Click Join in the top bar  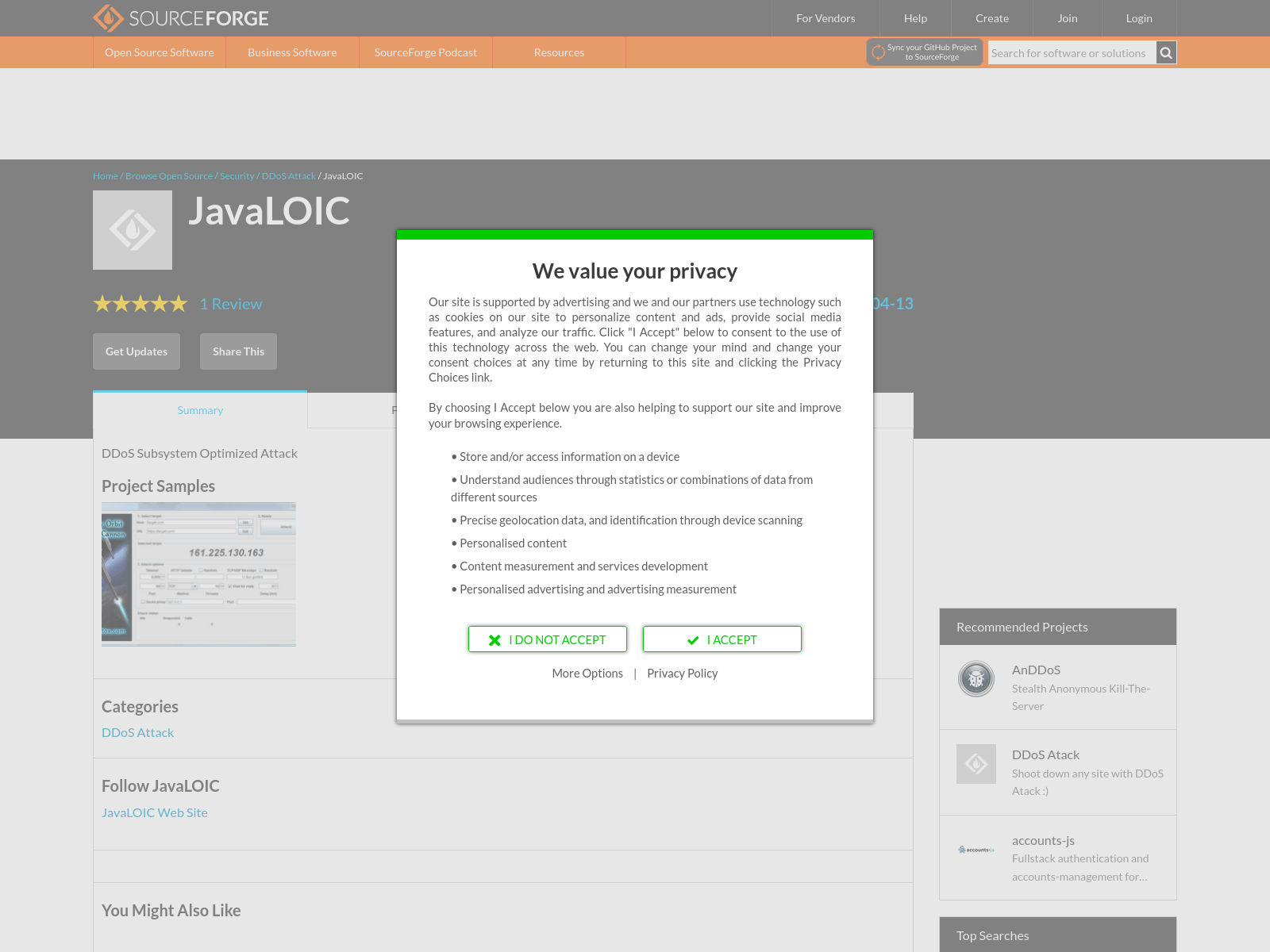pyautogui.click(x=1068, y=18)
